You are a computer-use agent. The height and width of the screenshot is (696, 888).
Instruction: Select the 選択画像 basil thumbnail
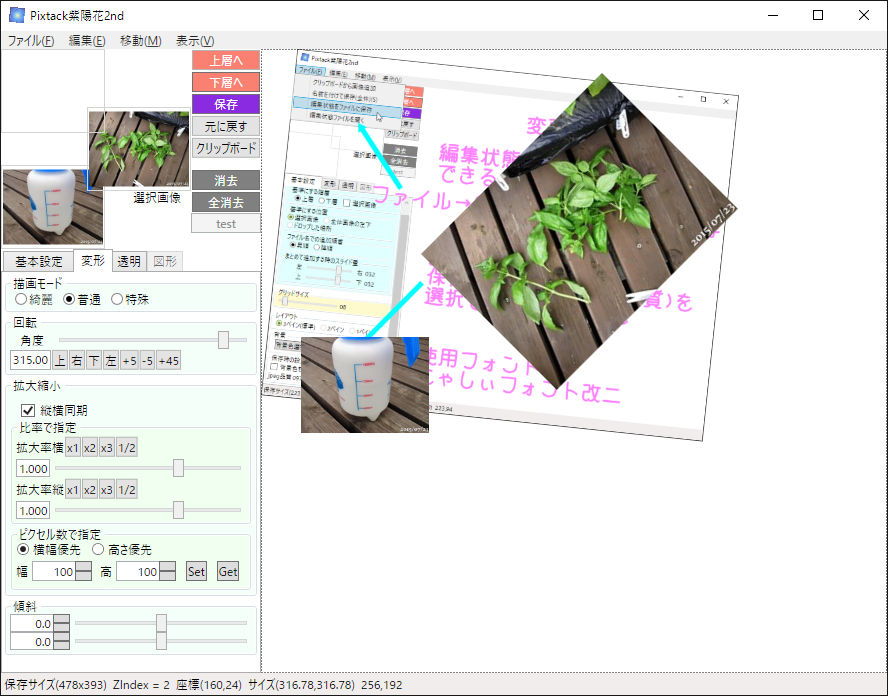coord(138,150)
